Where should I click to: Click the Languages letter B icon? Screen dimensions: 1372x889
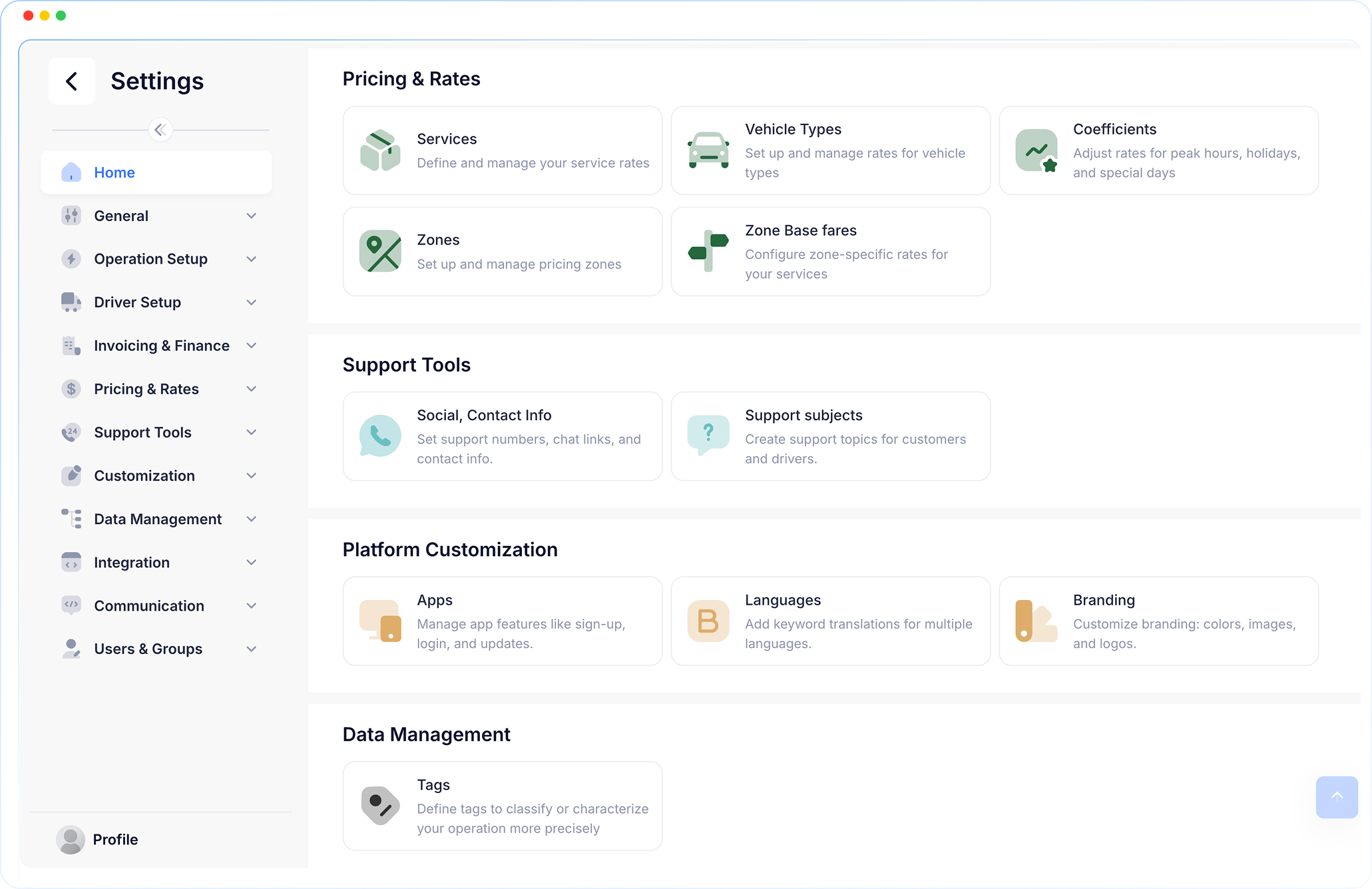[708, 621]
